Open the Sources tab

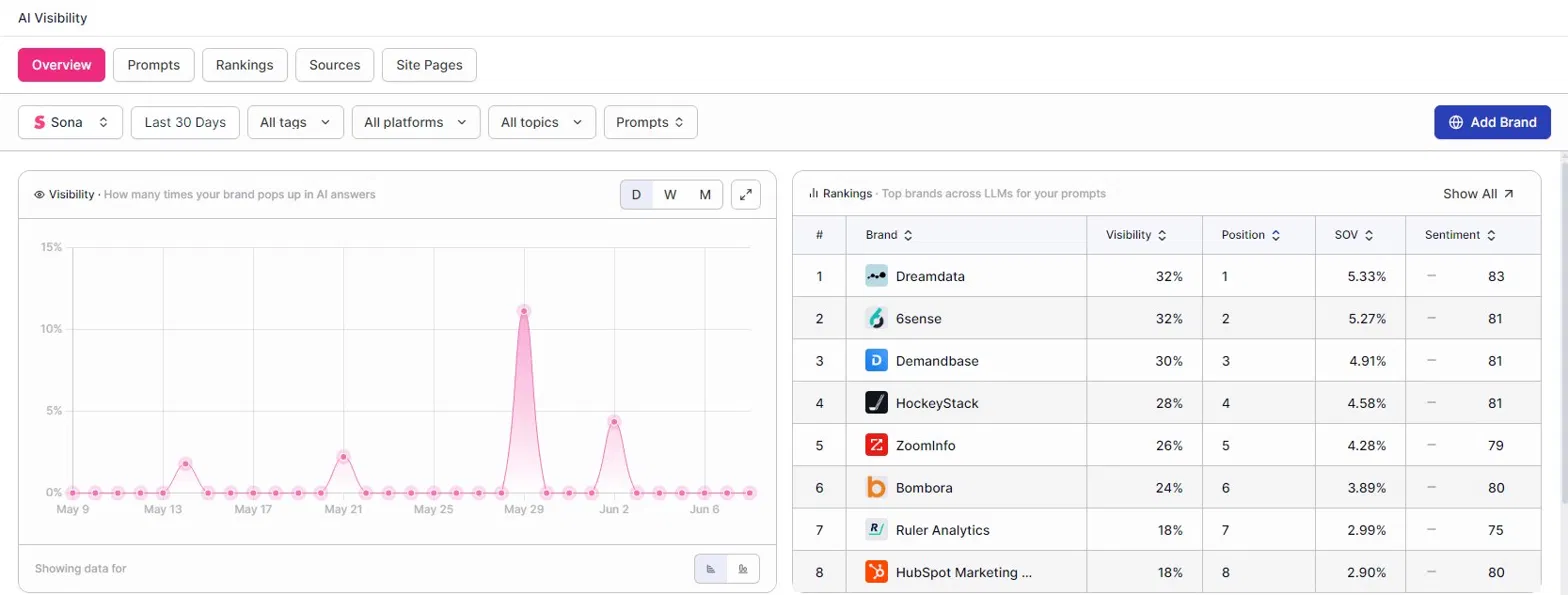click(334, 65)
